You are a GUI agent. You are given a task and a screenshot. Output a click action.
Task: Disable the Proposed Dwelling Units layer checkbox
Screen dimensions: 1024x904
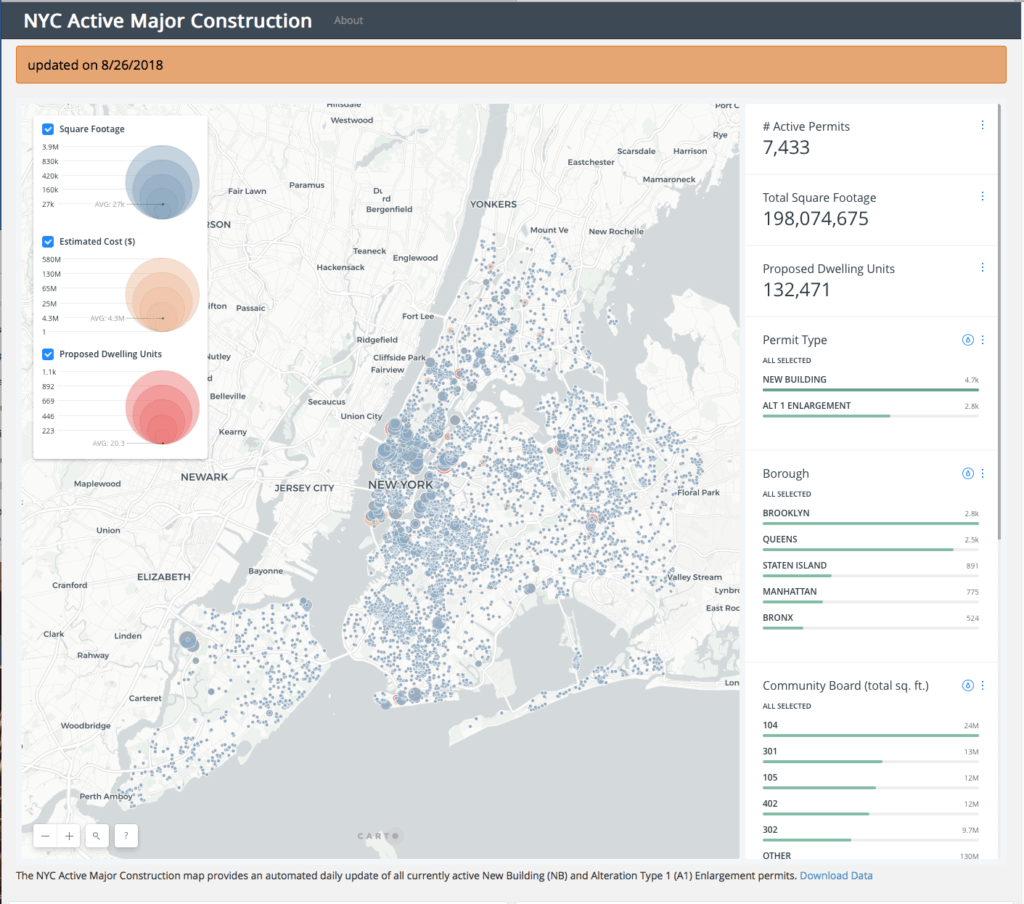coord(48,353)
